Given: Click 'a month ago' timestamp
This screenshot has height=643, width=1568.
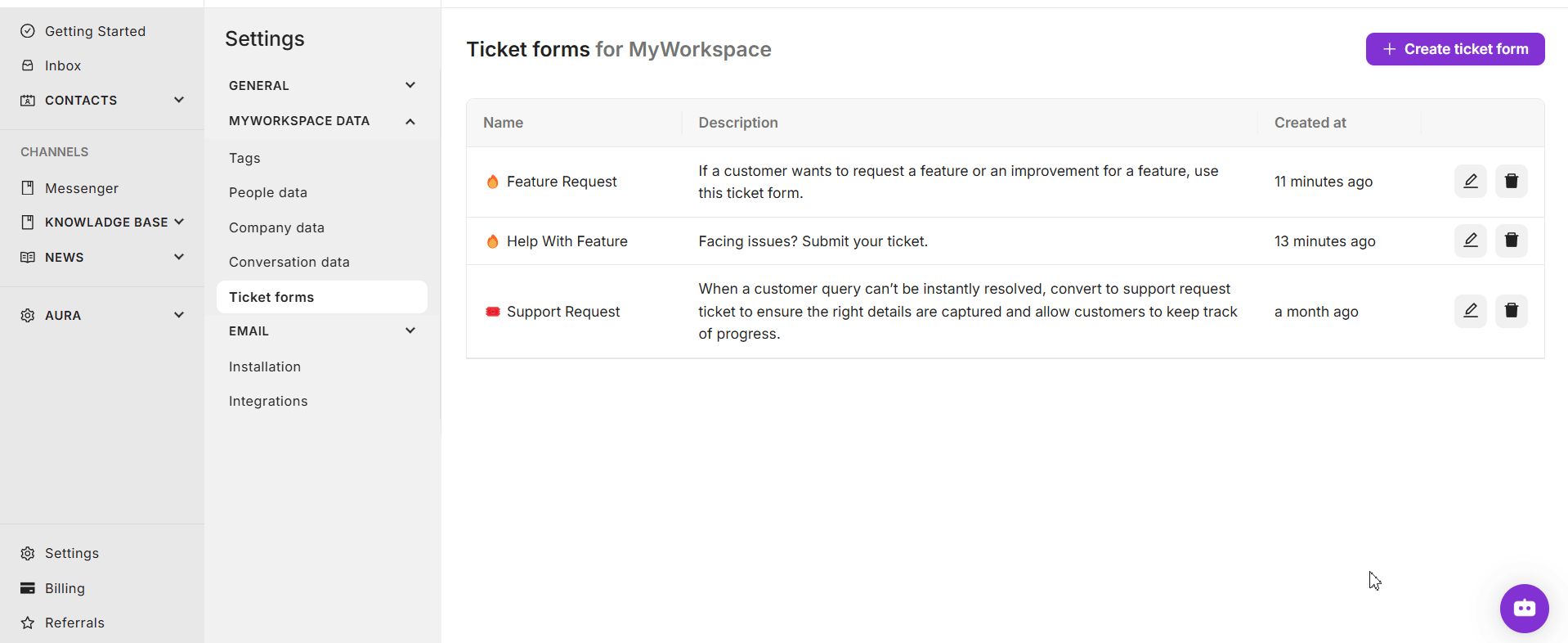Looking at the screenshot, I should tap(1316, 312).
